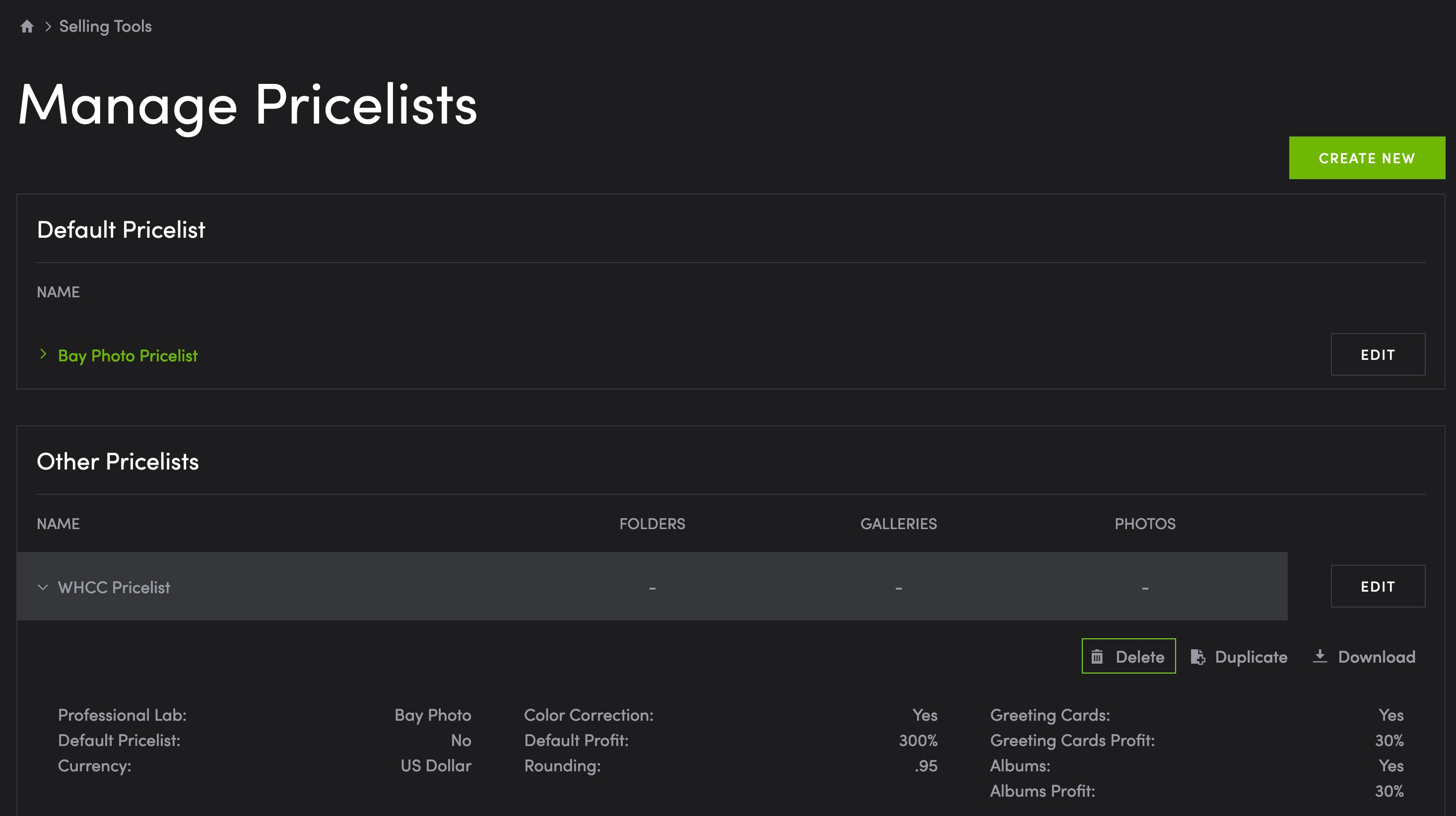Click the PHOTOS column header
The image size is (1456, 816).
[x=1144, y=524]
